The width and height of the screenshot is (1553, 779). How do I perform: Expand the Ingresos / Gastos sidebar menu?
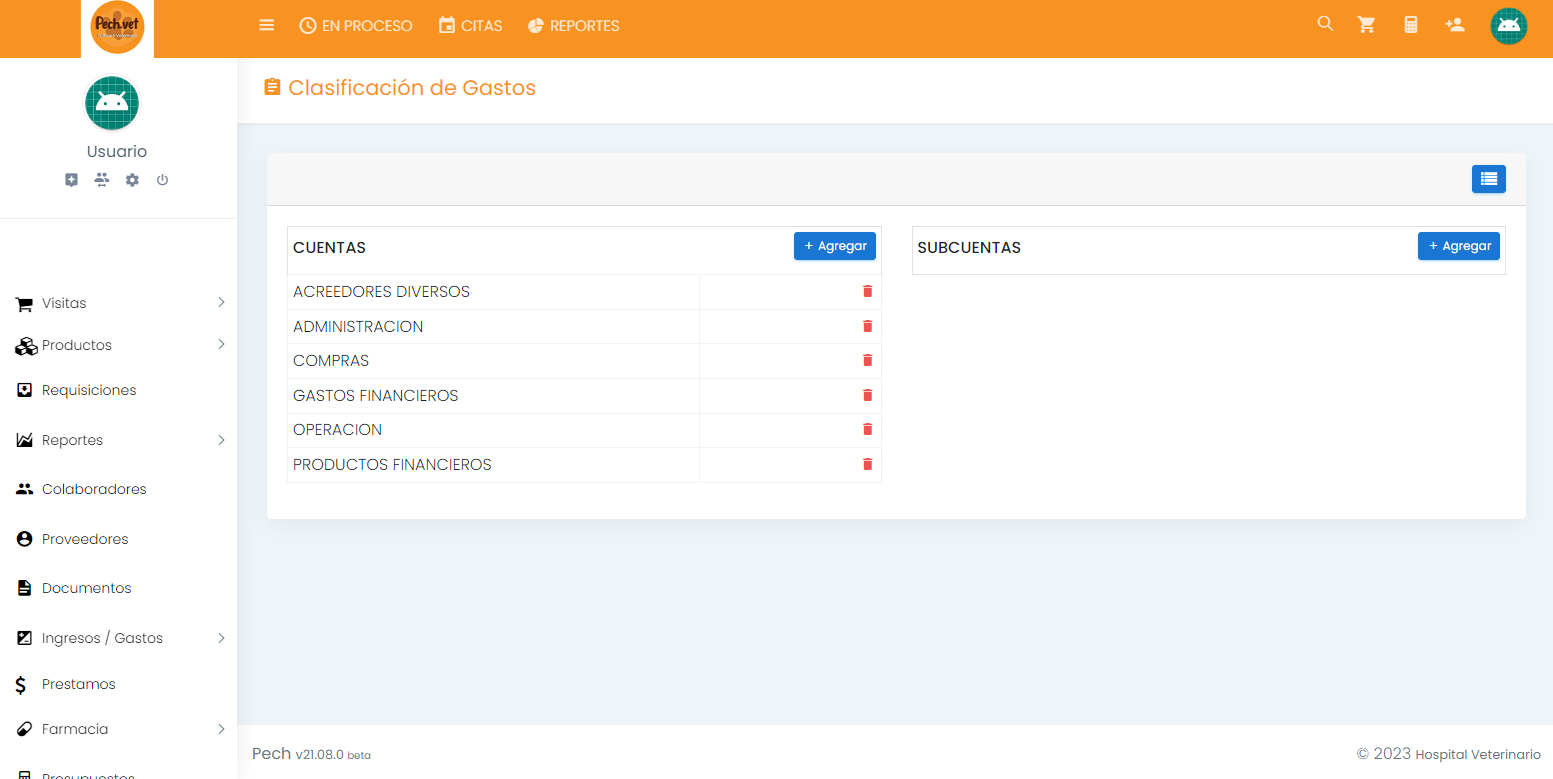click(118, 638)
